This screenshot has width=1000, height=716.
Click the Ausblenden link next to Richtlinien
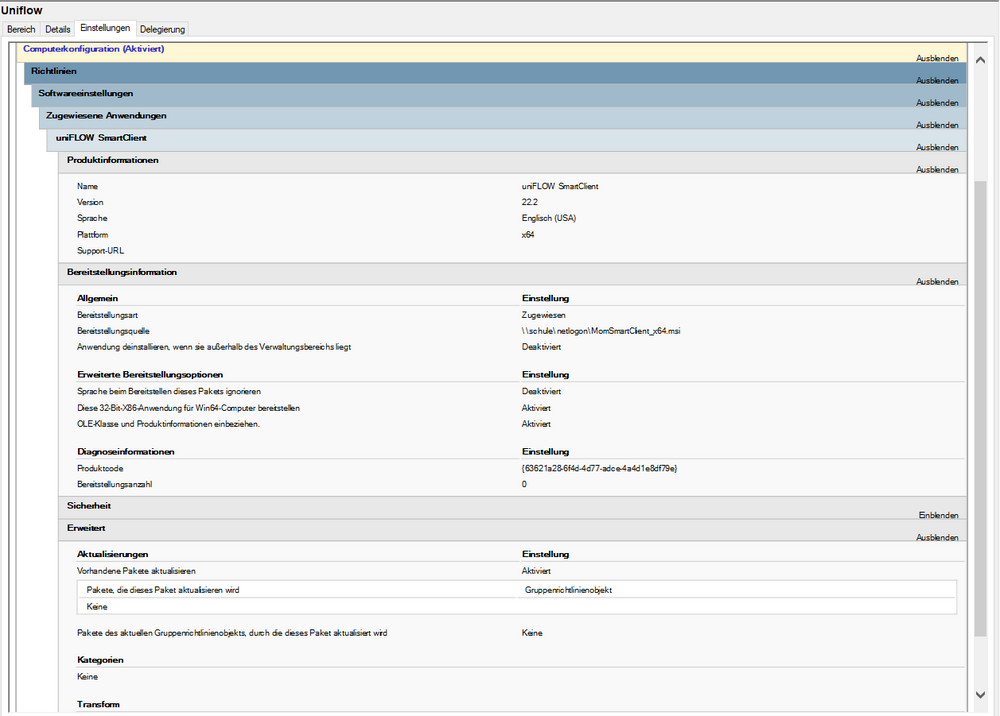937,80
